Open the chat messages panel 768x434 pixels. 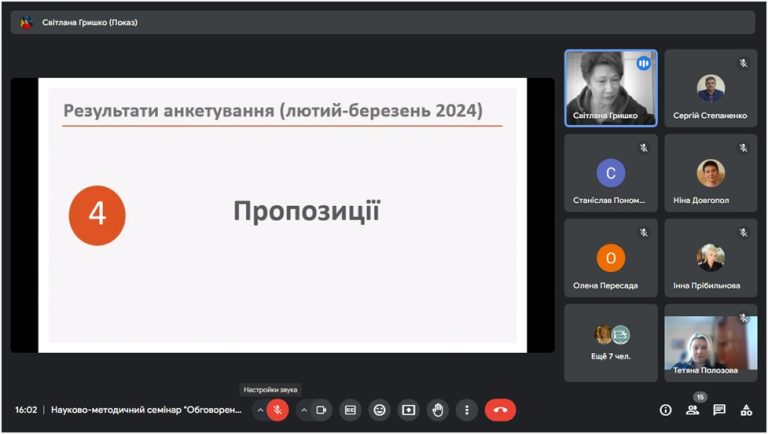click(719, 410)
